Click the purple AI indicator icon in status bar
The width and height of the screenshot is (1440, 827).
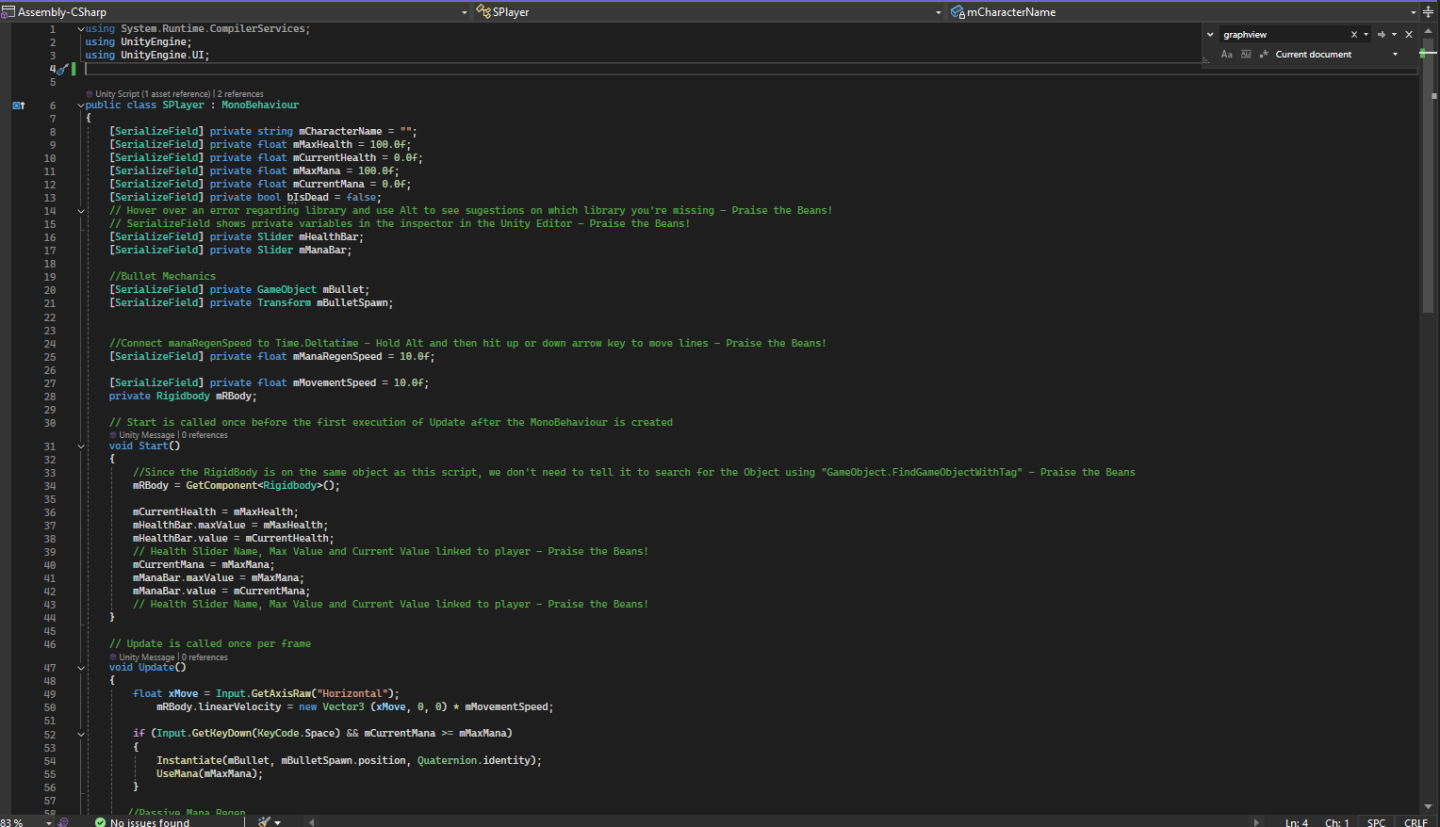[64, 822]
